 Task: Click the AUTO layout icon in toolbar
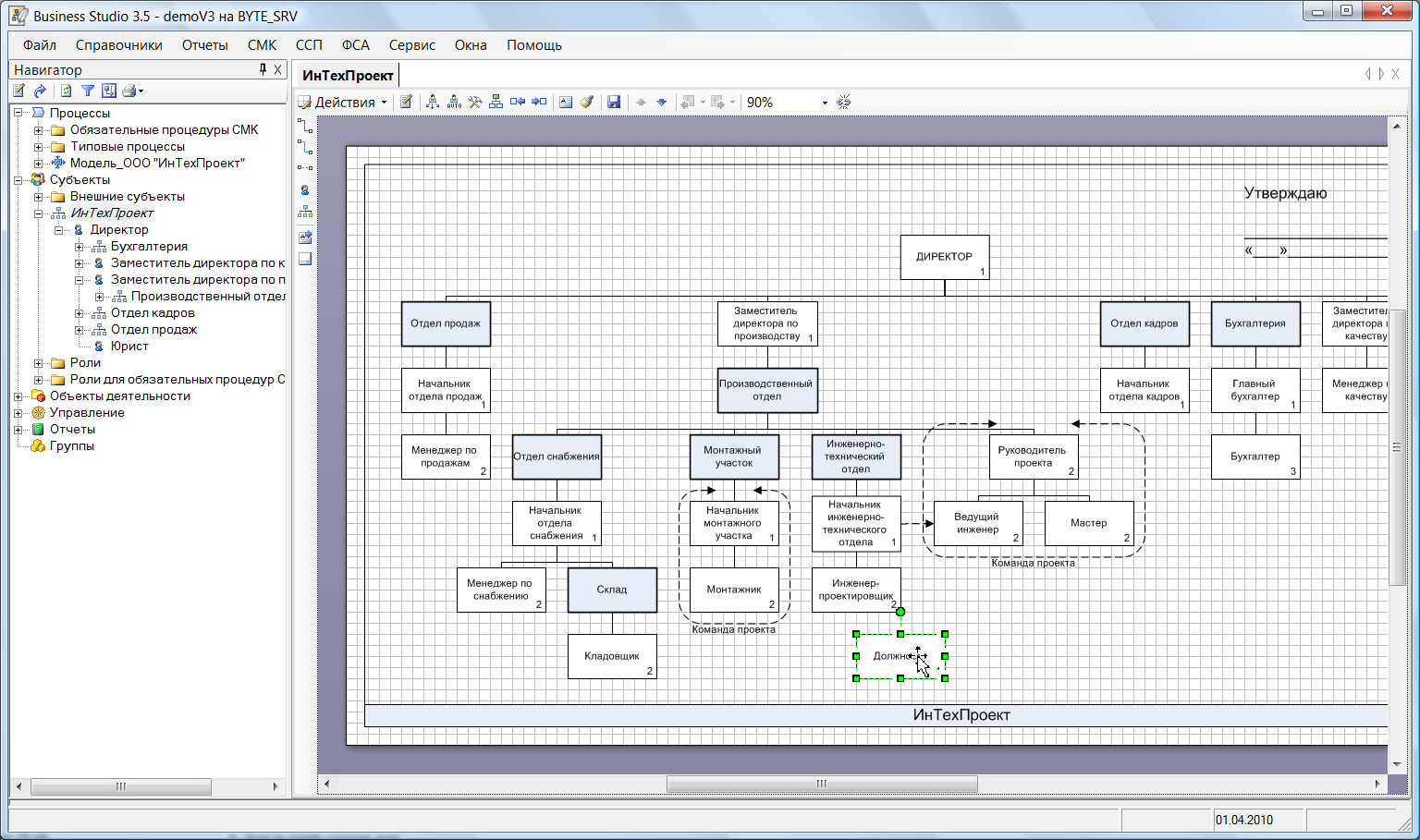[454, 103]
